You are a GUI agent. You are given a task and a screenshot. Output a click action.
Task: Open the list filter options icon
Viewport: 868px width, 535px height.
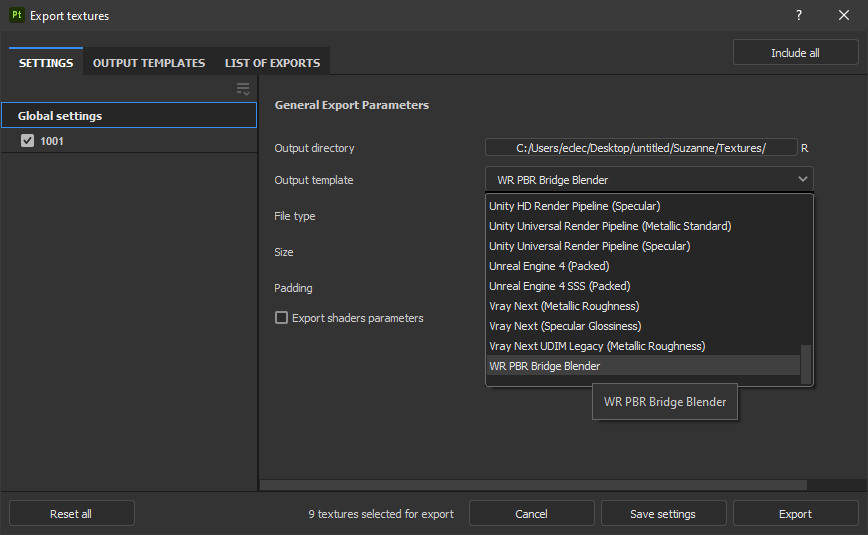243,89
